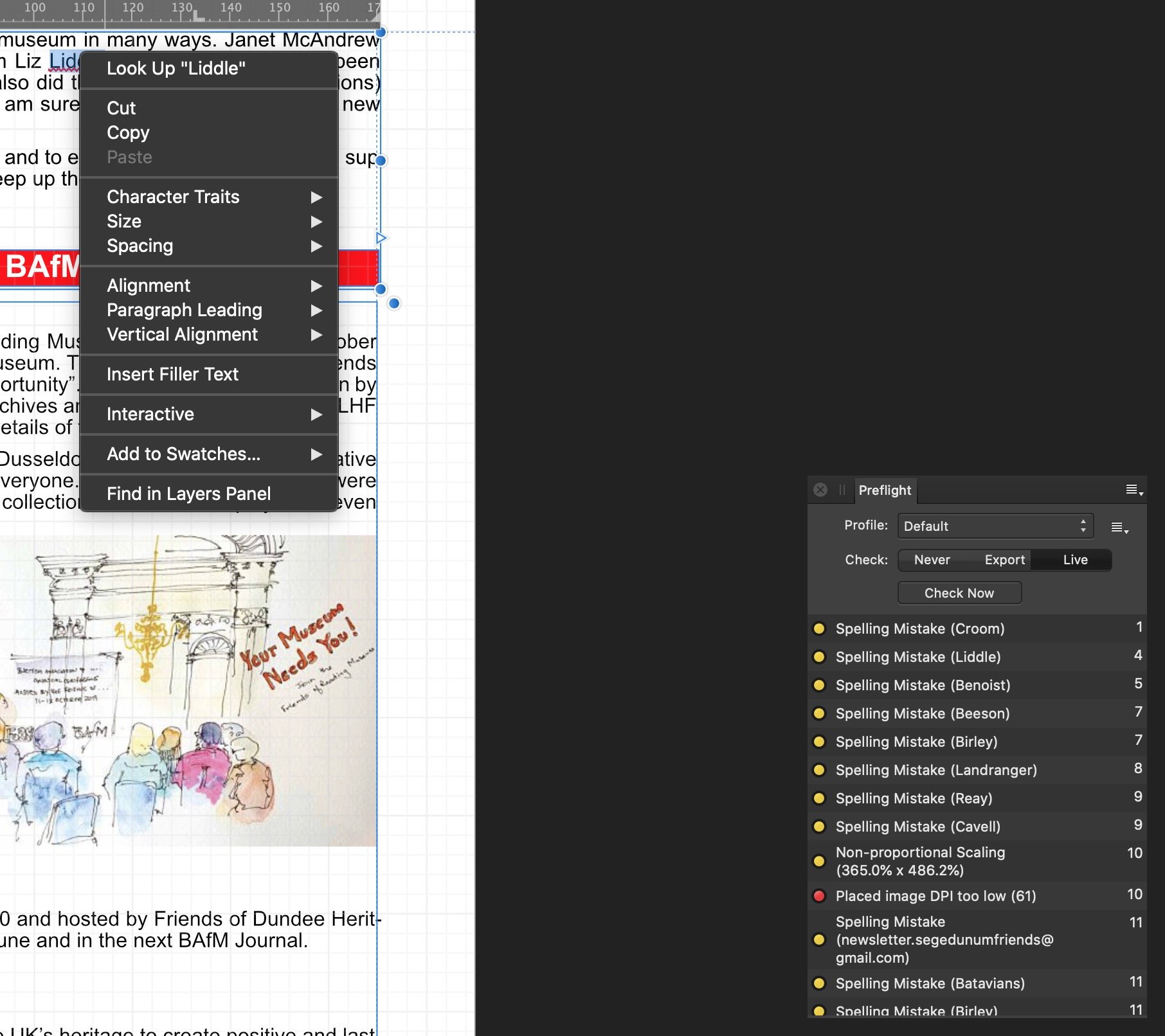Select Spelling Mistake (Birley) on page 7

coord(977,742)
